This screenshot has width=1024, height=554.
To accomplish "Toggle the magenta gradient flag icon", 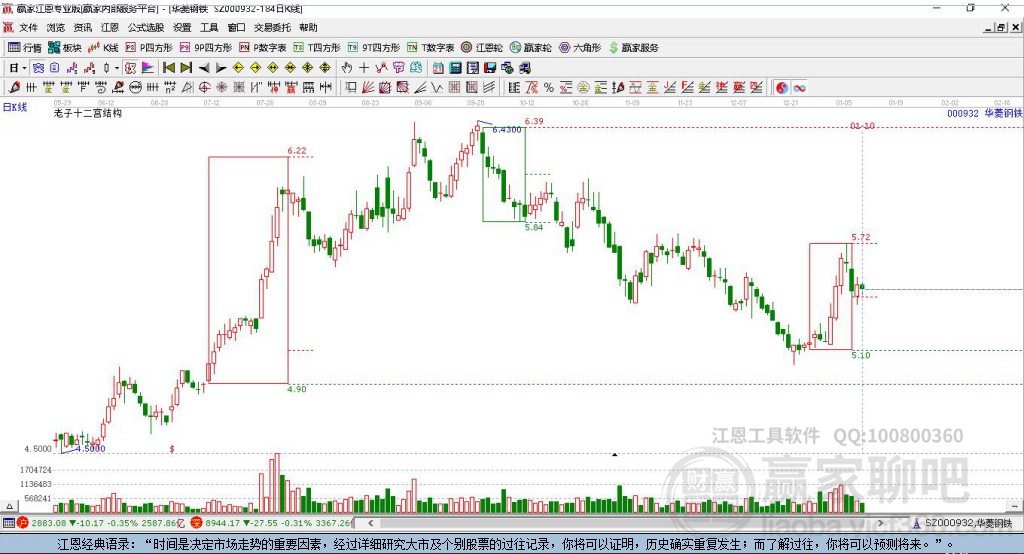I will click(x=148, y=68).
